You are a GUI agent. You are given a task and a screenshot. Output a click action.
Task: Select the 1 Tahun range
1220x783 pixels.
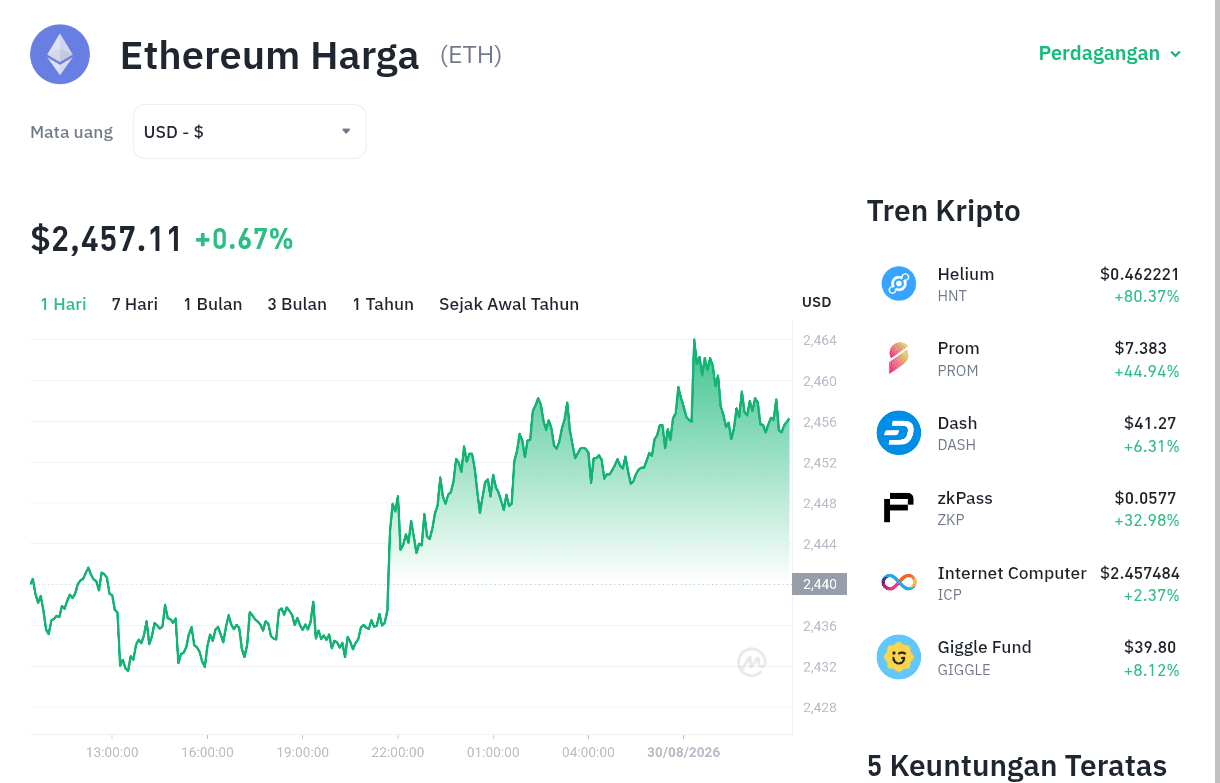(383, 304)
